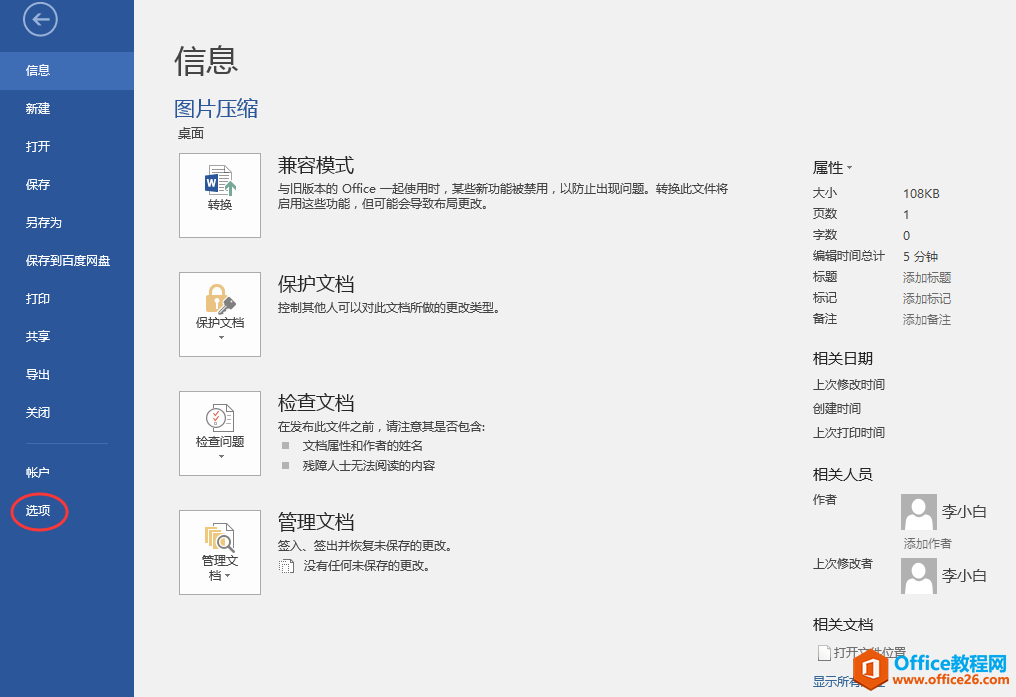
Task: Click the 添加备注 comments field
Action: [927, 320]
